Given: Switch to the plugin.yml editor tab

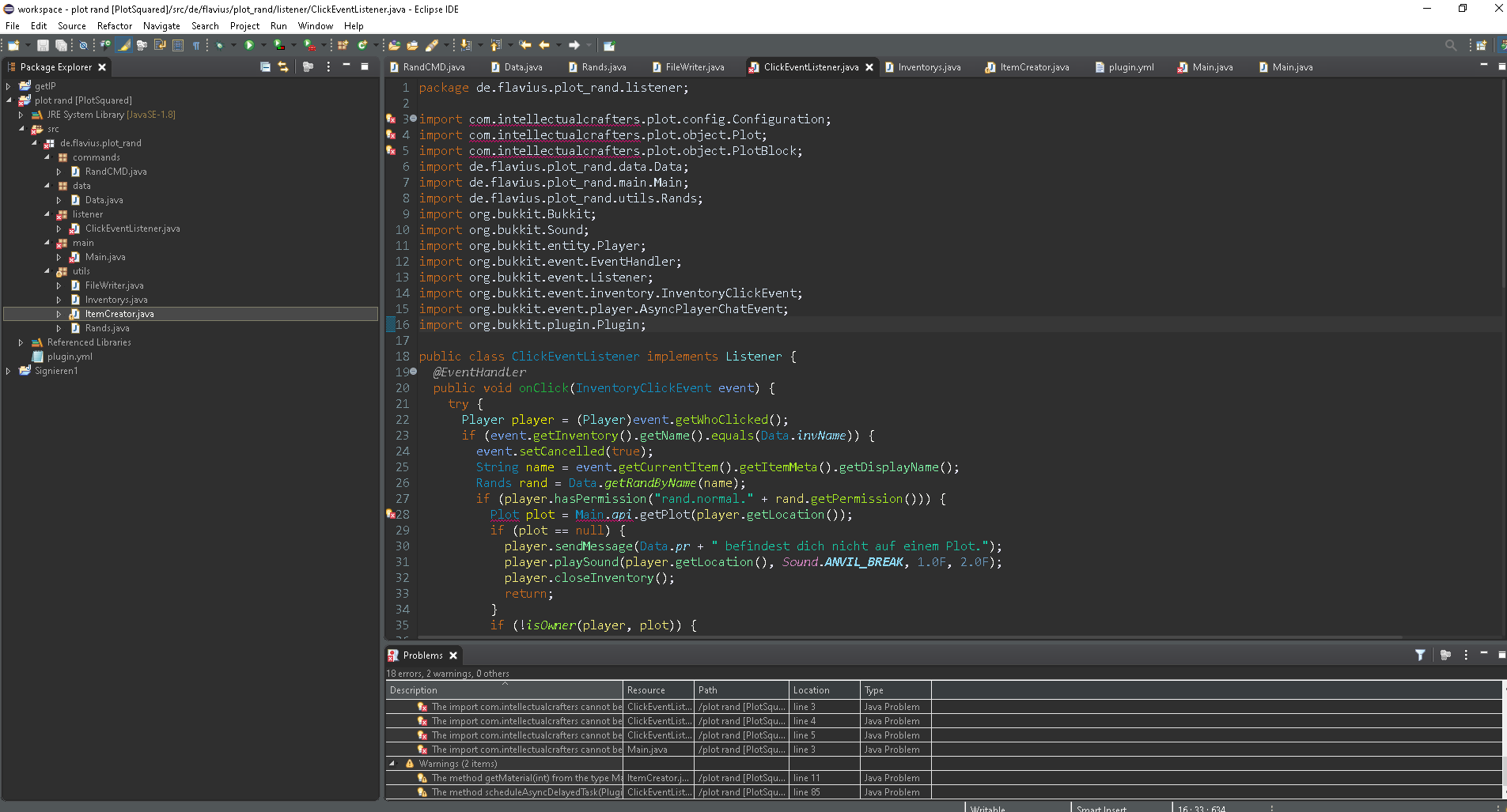Looking at the screenshot, I should tap(1124, 67).
